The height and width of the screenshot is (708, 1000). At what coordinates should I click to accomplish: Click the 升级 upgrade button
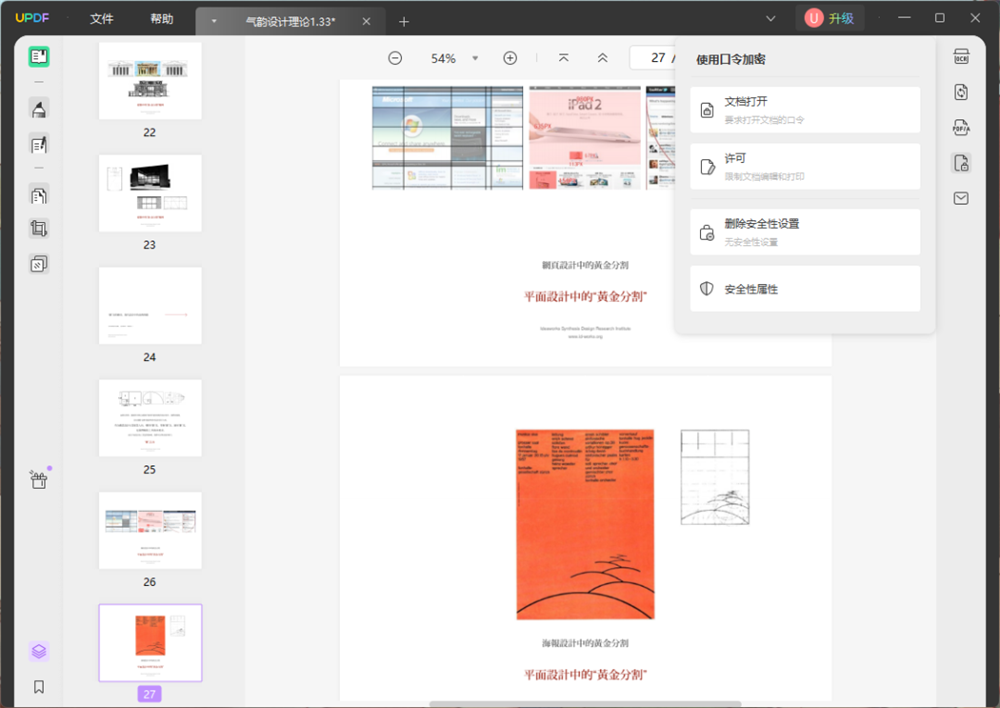click(830, 18)
